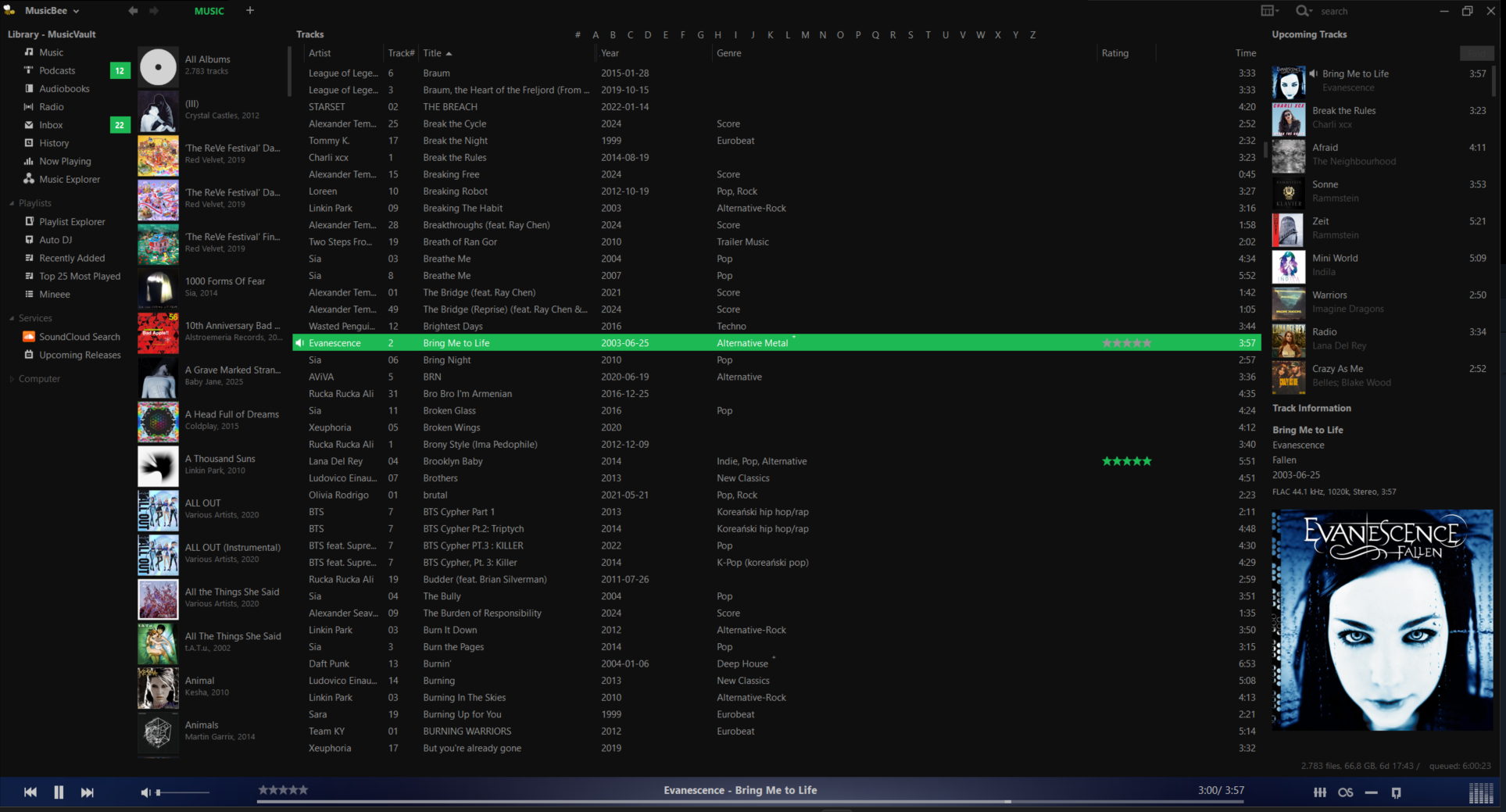Viewport: 1506px width, 812px height.
Task: Pause playback with the pause button
Action: pos(59,792)
